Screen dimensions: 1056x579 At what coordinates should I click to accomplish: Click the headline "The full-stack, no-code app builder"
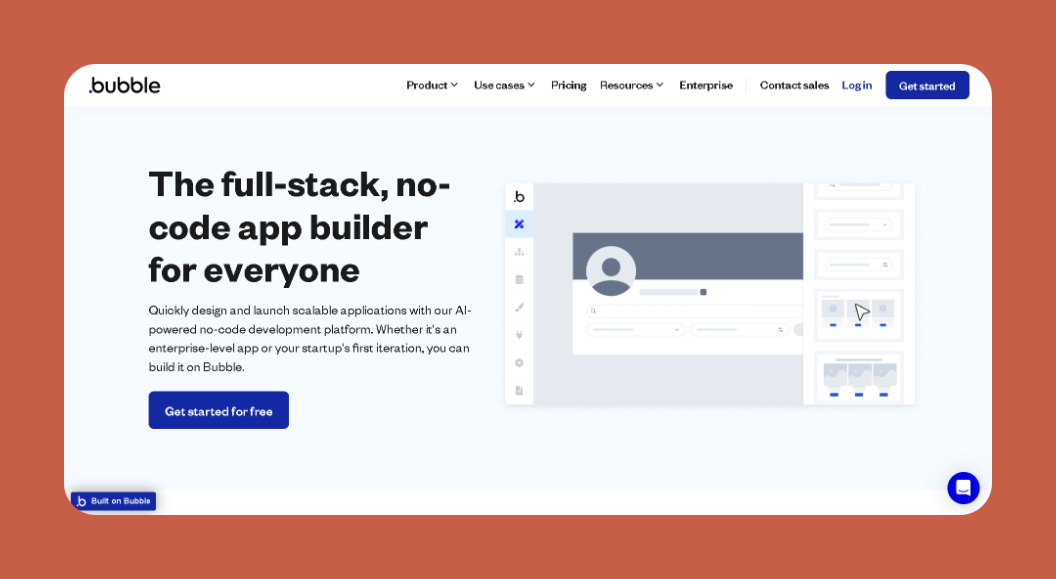click(x=299, y=227)
